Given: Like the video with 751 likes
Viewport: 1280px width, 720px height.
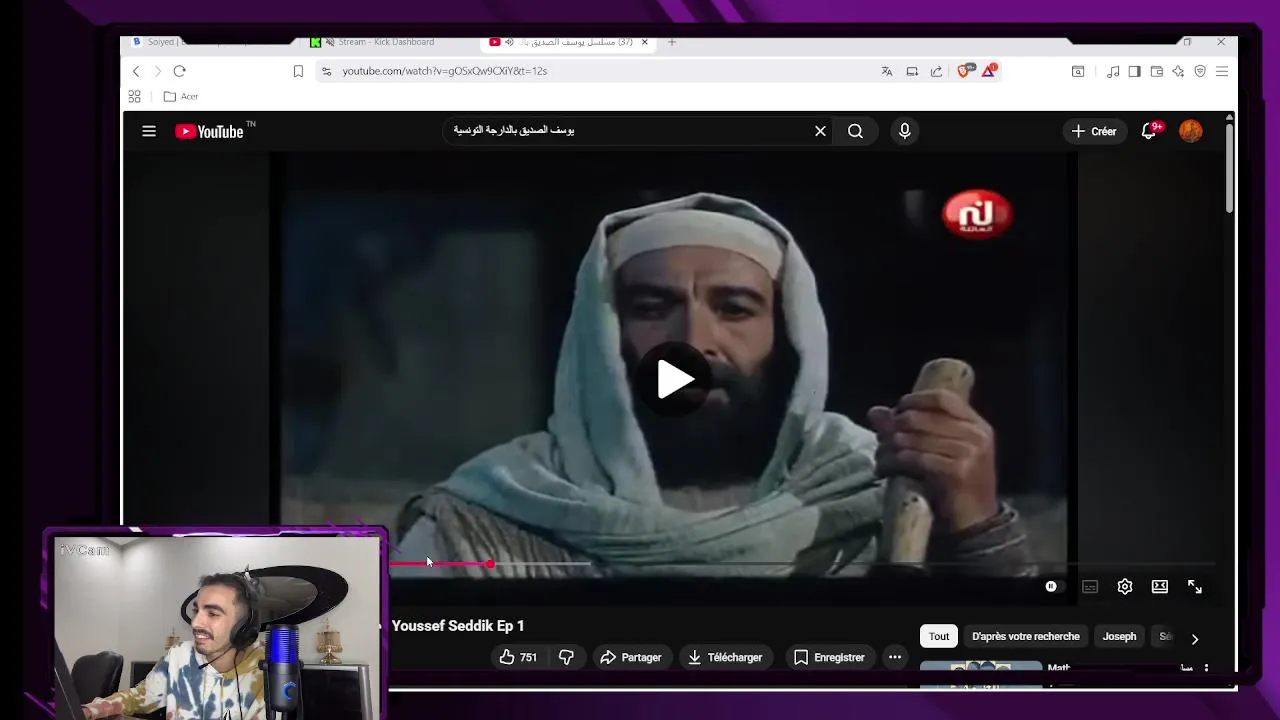Looking at the screenshot, I should [518, 657].
